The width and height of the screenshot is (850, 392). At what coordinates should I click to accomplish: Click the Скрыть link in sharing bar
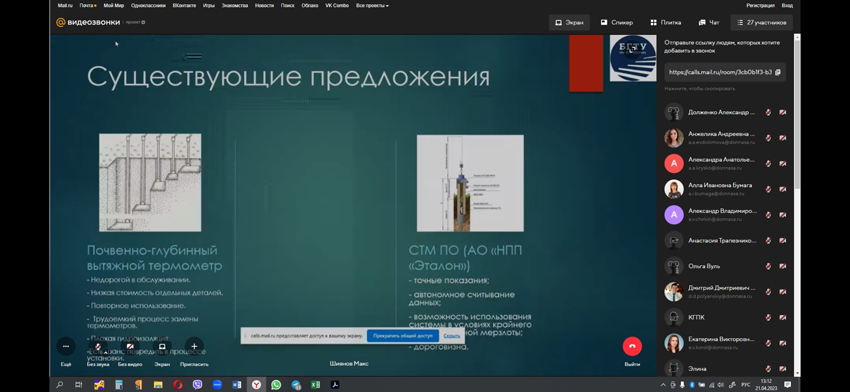452,336
